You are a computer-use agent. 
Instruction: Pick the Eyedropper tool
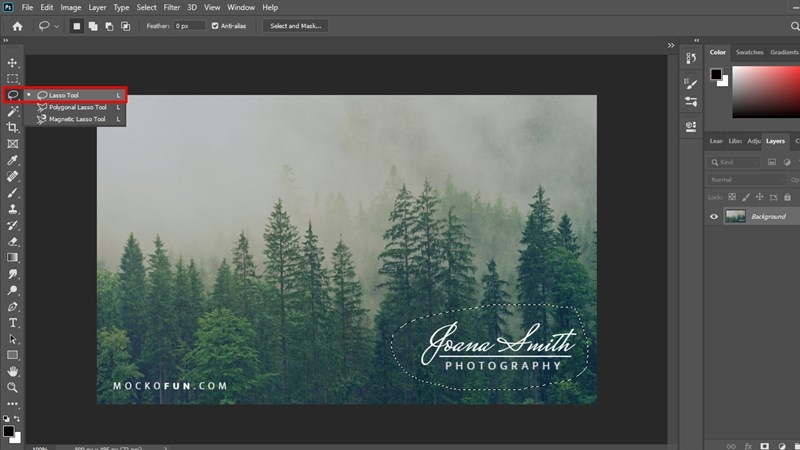coord(13,160)
